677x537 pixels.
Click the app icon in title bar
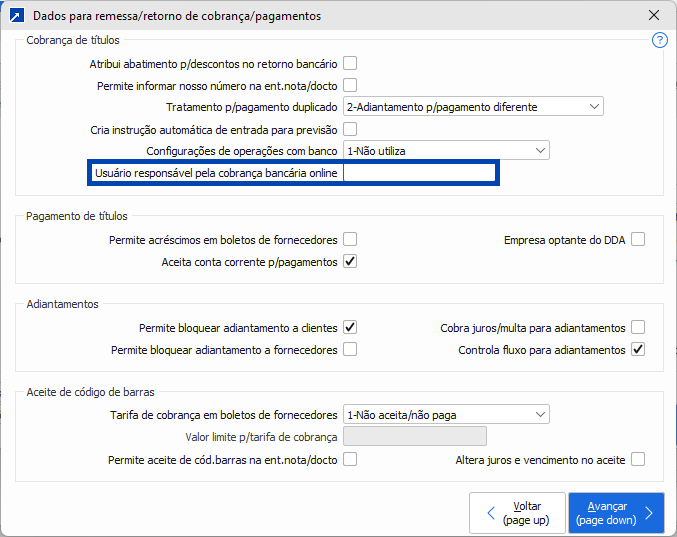pos(17,15)
